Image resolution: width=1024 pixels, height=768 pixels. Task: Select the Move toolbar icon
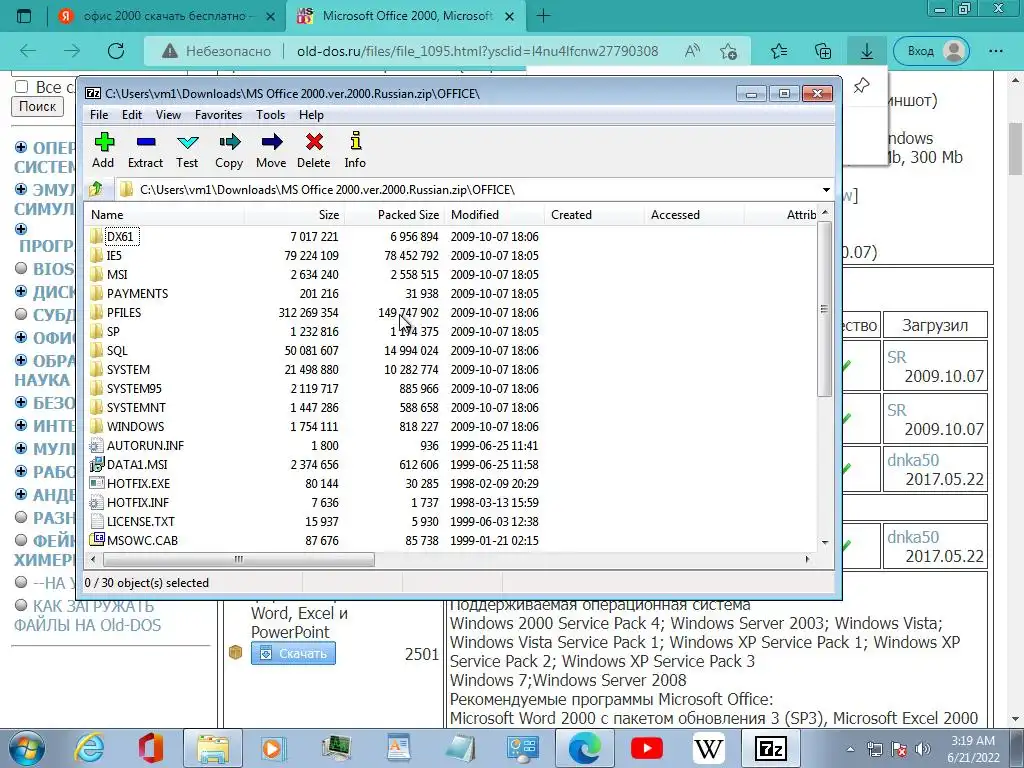pyautogui.click(x=271, y=151)
